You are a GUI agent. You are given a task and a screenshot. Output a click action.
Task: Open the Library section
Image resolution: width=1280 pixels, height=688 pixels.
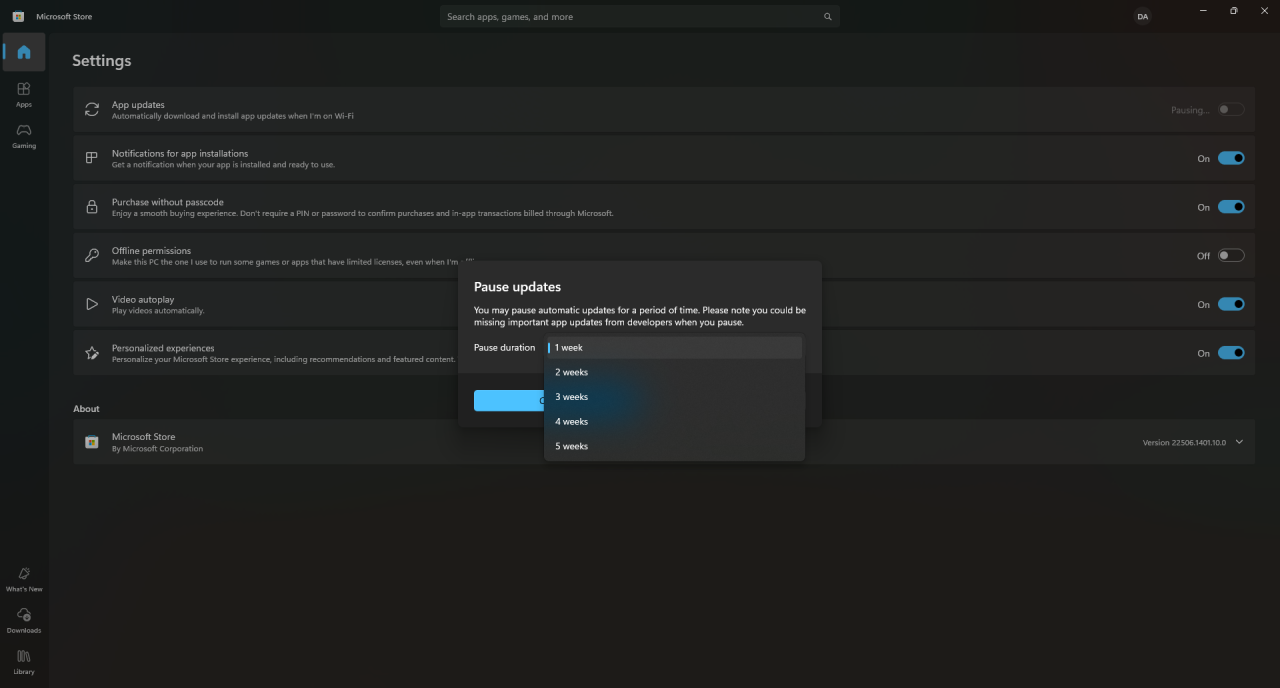tap(23, 662)
